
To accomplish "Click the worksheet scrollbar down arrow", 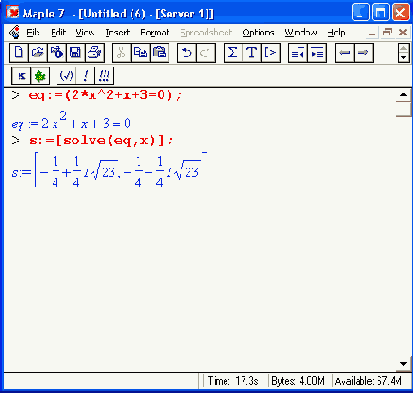I will coord(403,364).
